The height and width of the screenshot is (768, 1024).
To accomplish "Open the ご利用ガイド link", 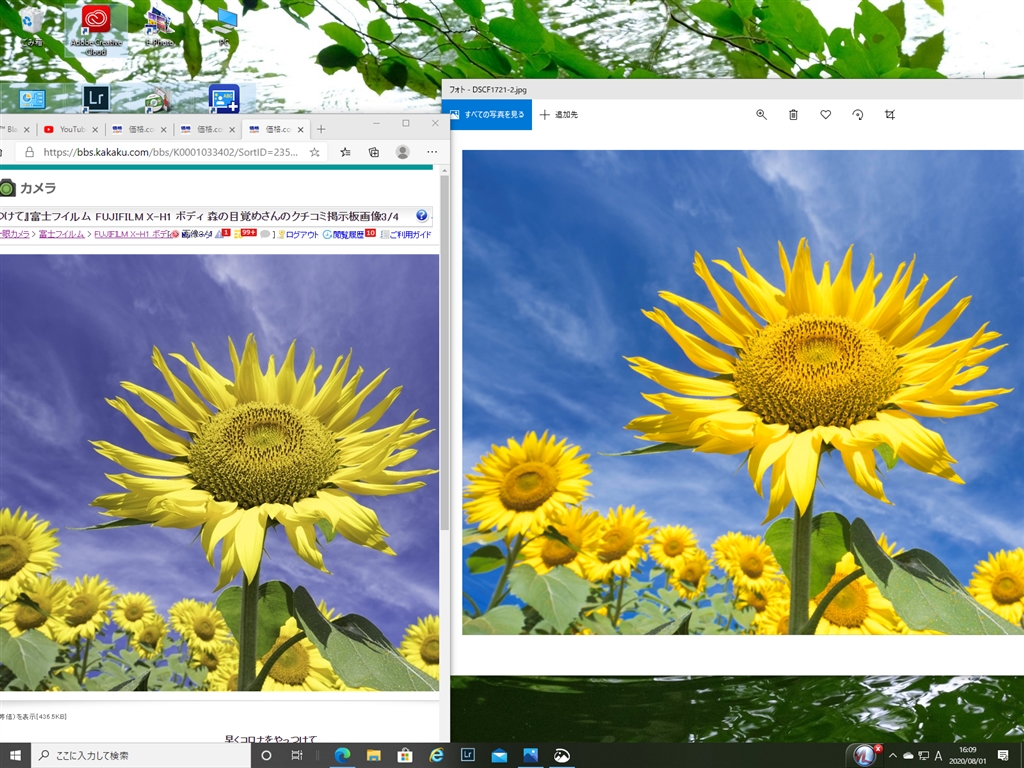I will (x=410, y=234).
